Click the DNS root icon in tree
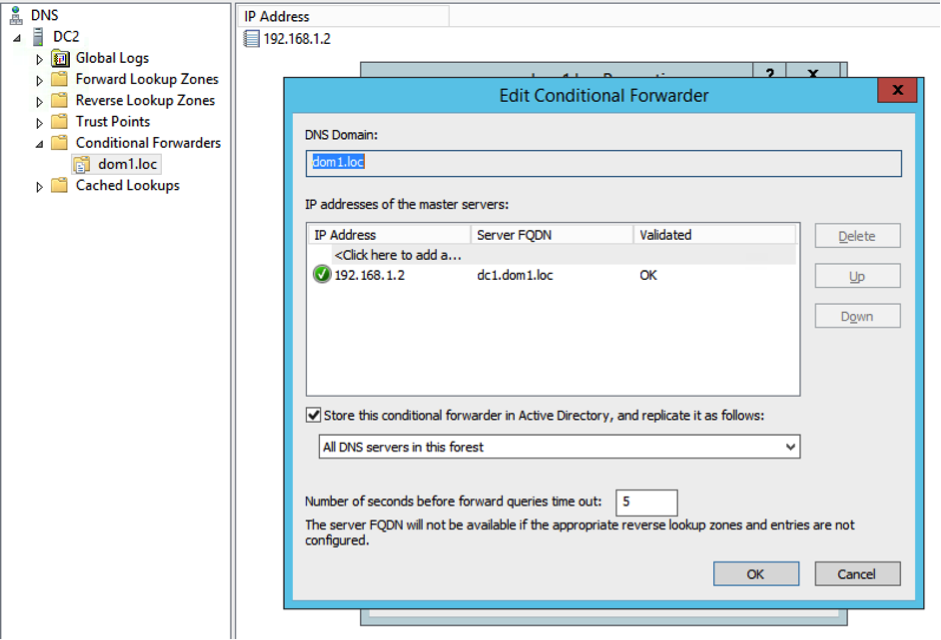 click(x=15, y=15)
